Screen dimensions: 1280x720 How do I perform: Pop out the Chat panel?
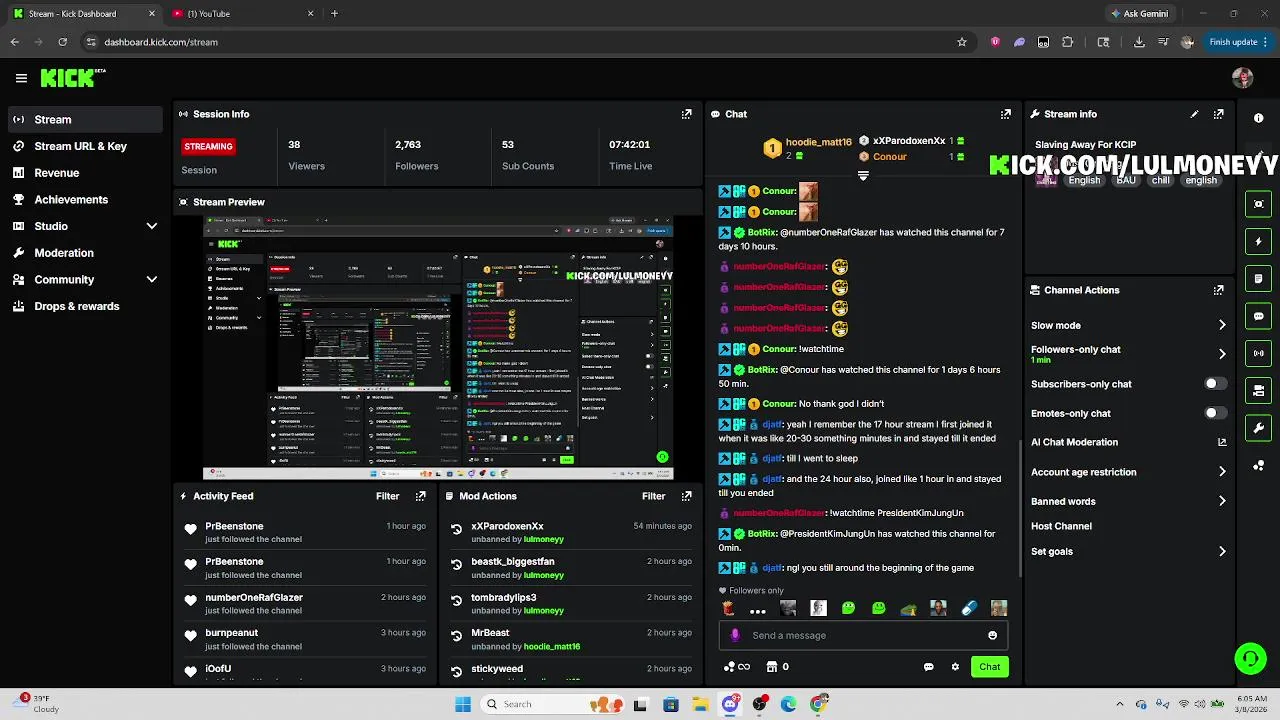[x=1006, y=114]
